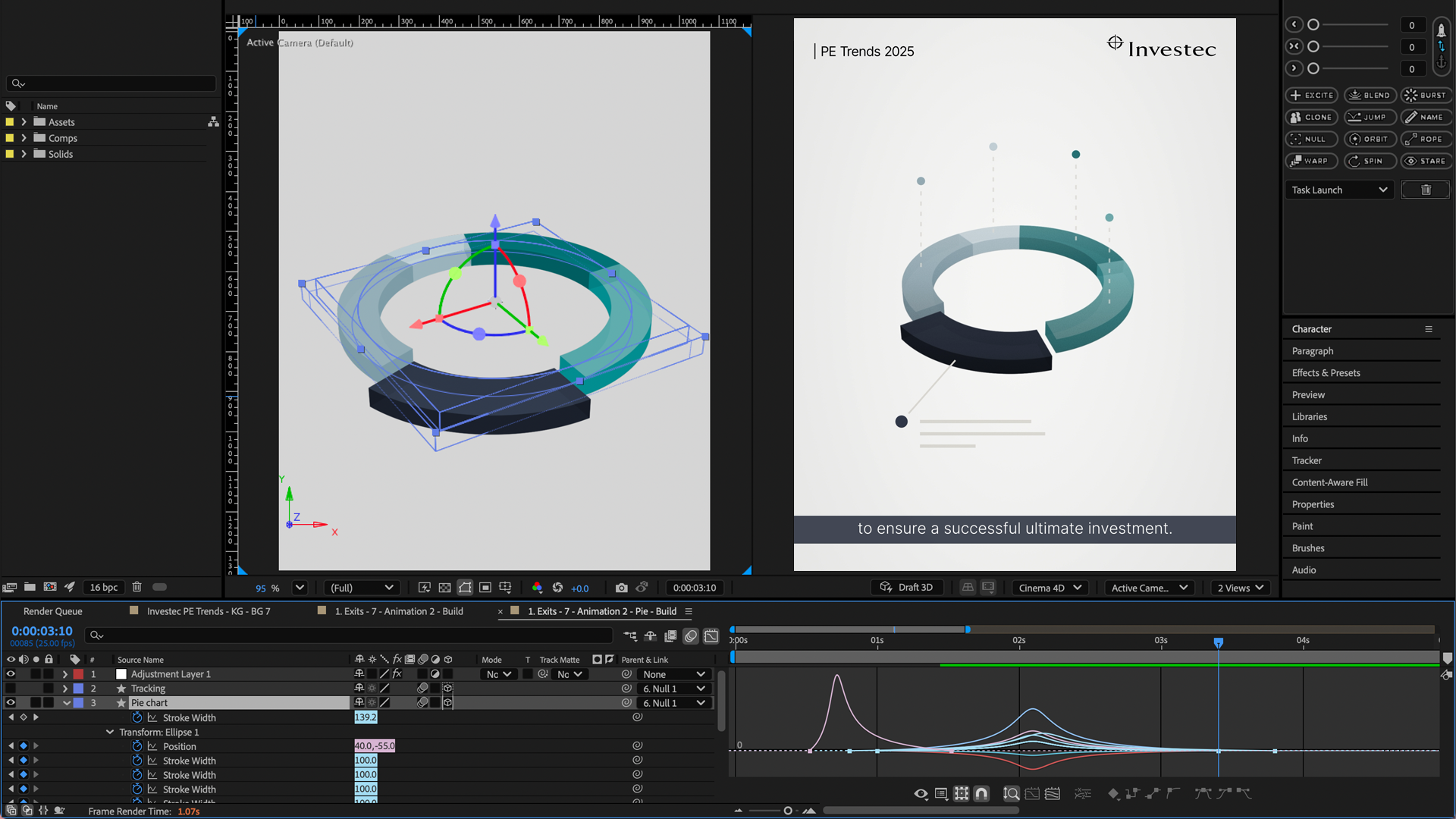
Task: Switch to the Render Queue tab
Action: point(52,611)
